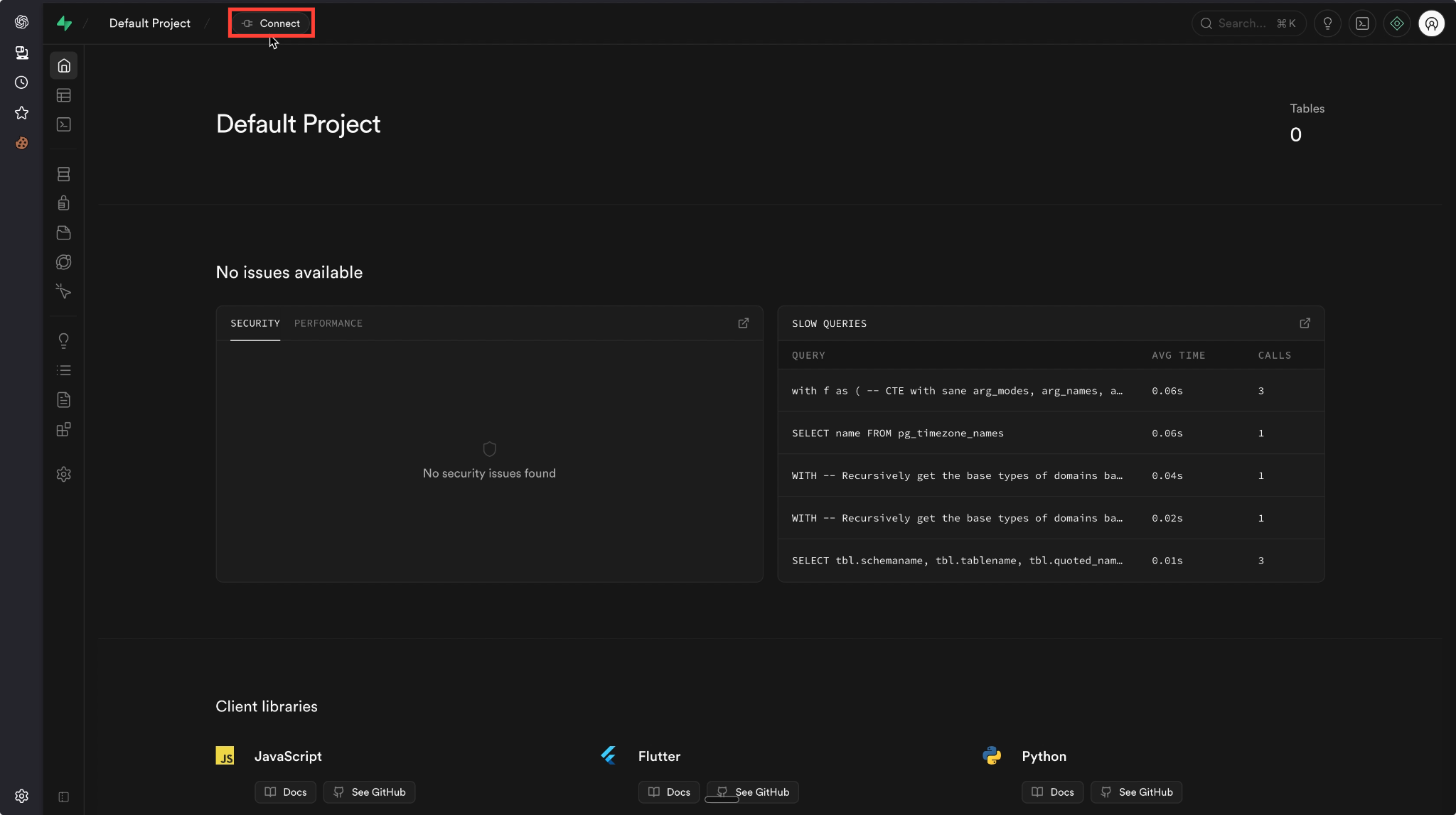Screen dimensions: 1456x815
Task: Open JavaScript Docs link
Action: (x=286, y=792)
